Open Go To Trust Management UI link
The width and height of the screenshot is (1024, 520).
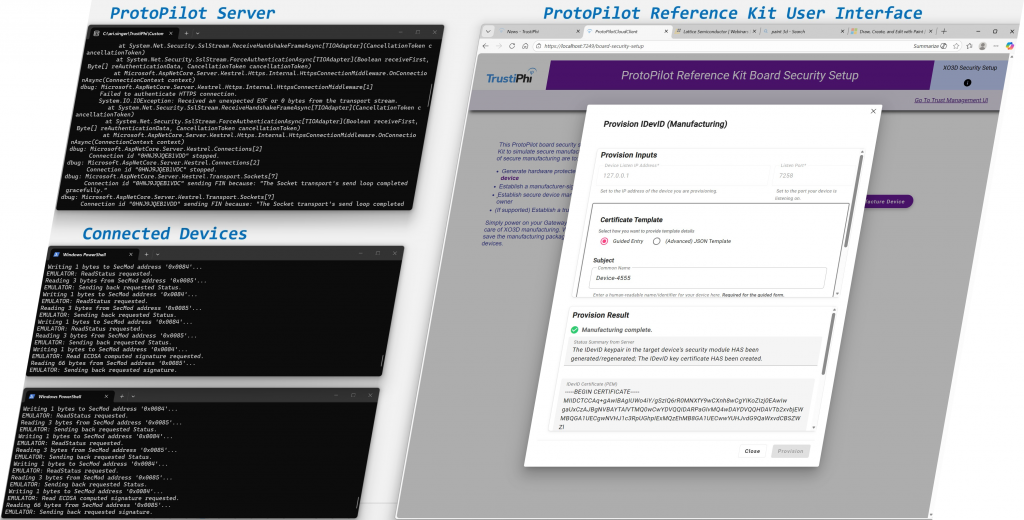pos(951,100)
